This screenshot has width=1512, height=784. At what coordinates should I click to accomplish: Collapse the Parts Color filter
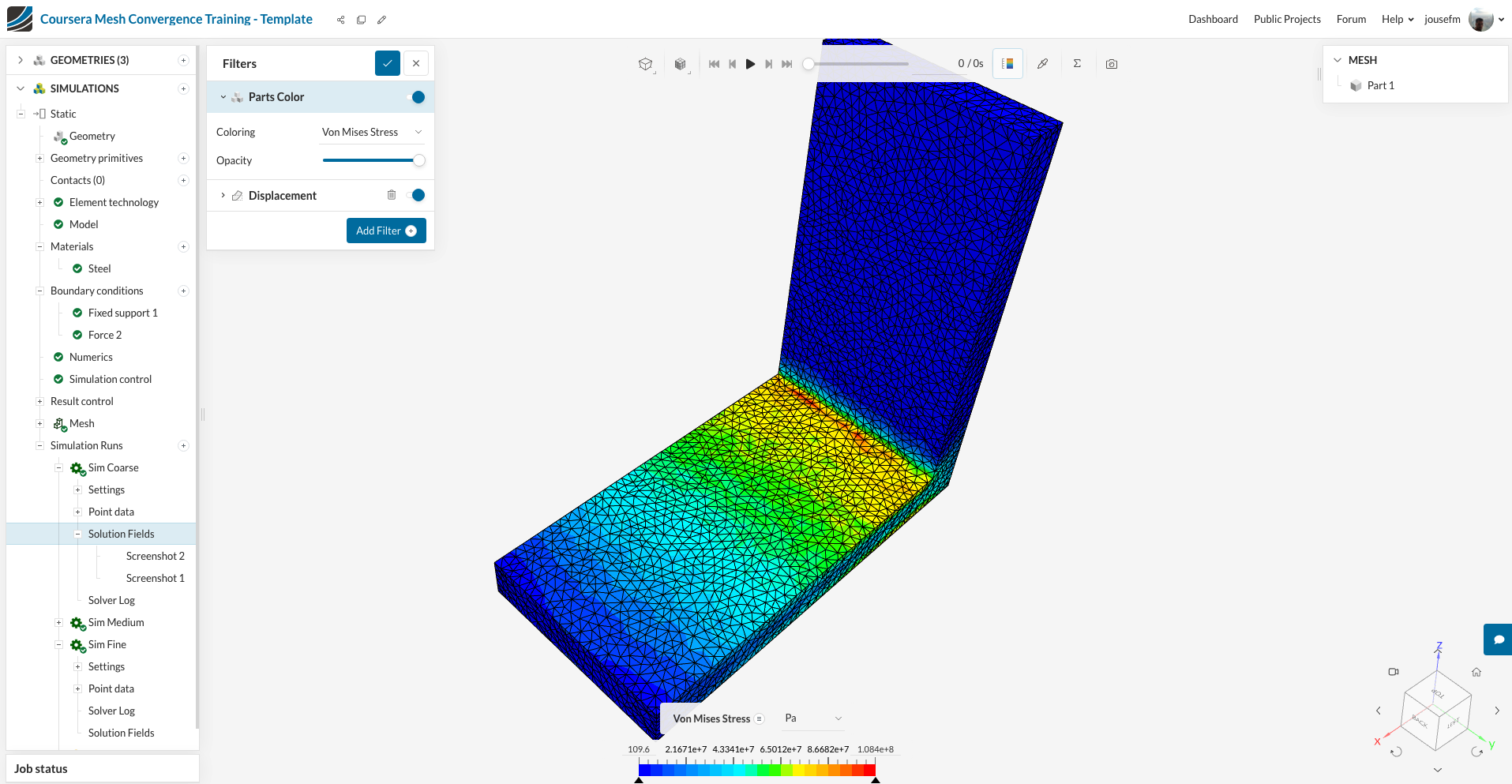coord(223,97)
